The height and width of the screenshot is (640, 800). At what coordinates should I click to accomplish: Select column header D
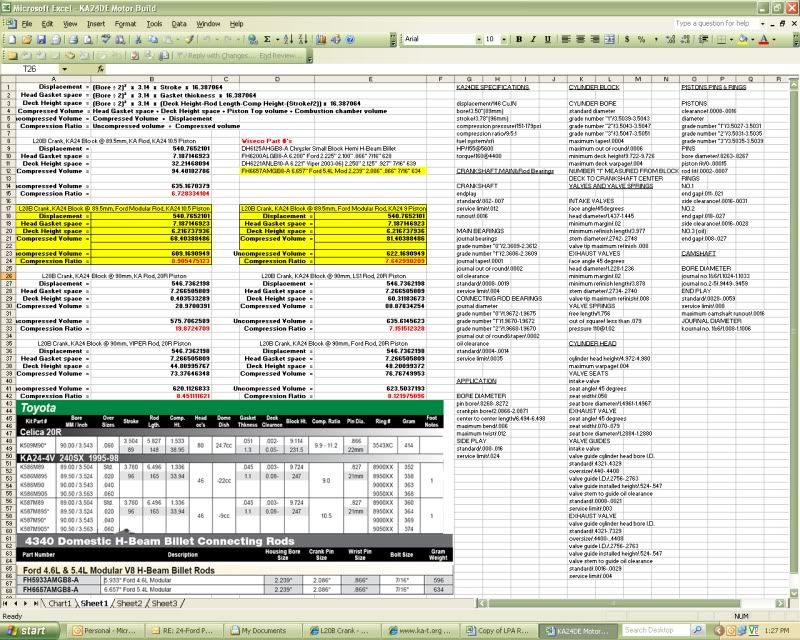click(277, 79)
